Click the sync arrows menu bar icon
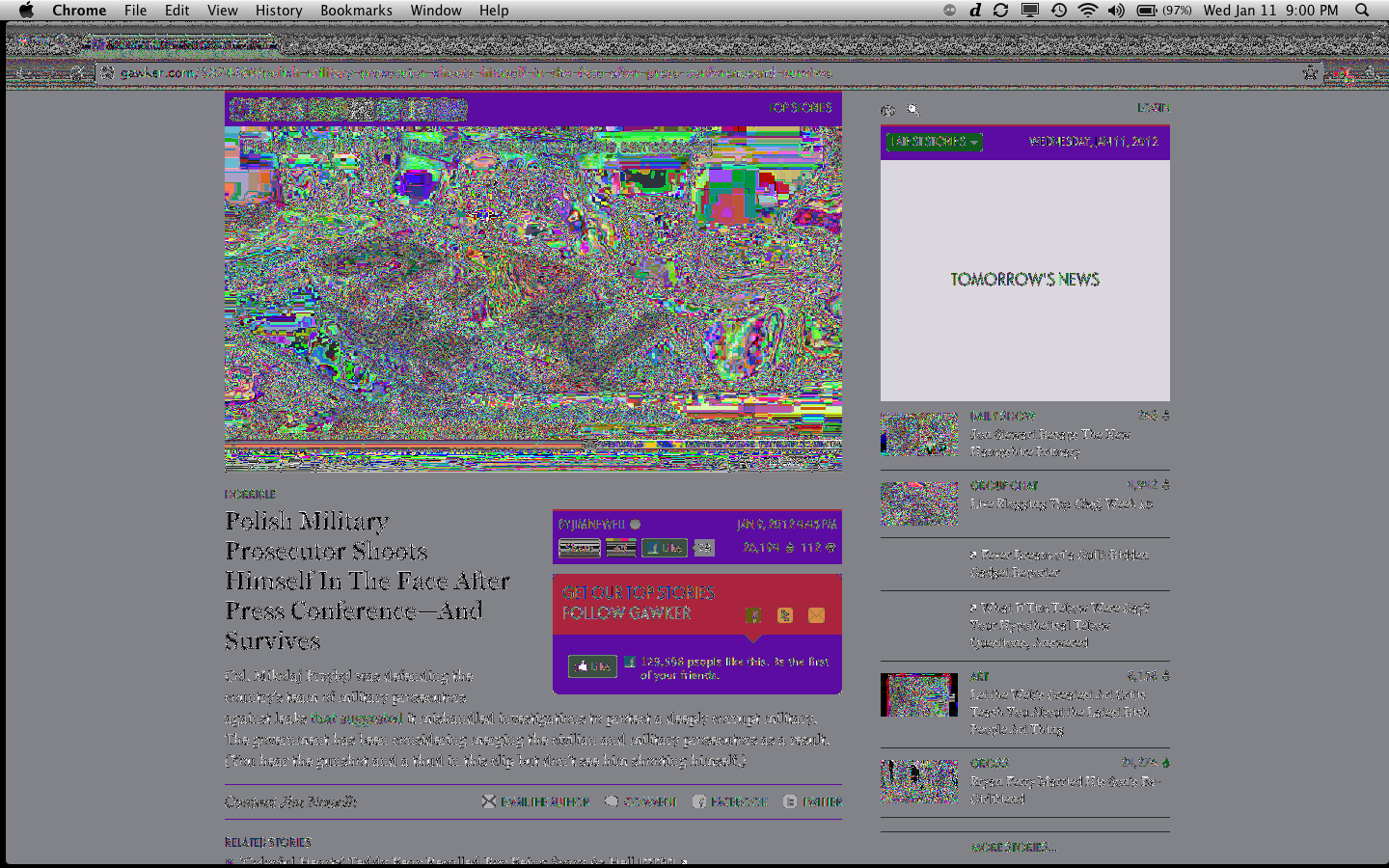 (x=1001, y=10)
